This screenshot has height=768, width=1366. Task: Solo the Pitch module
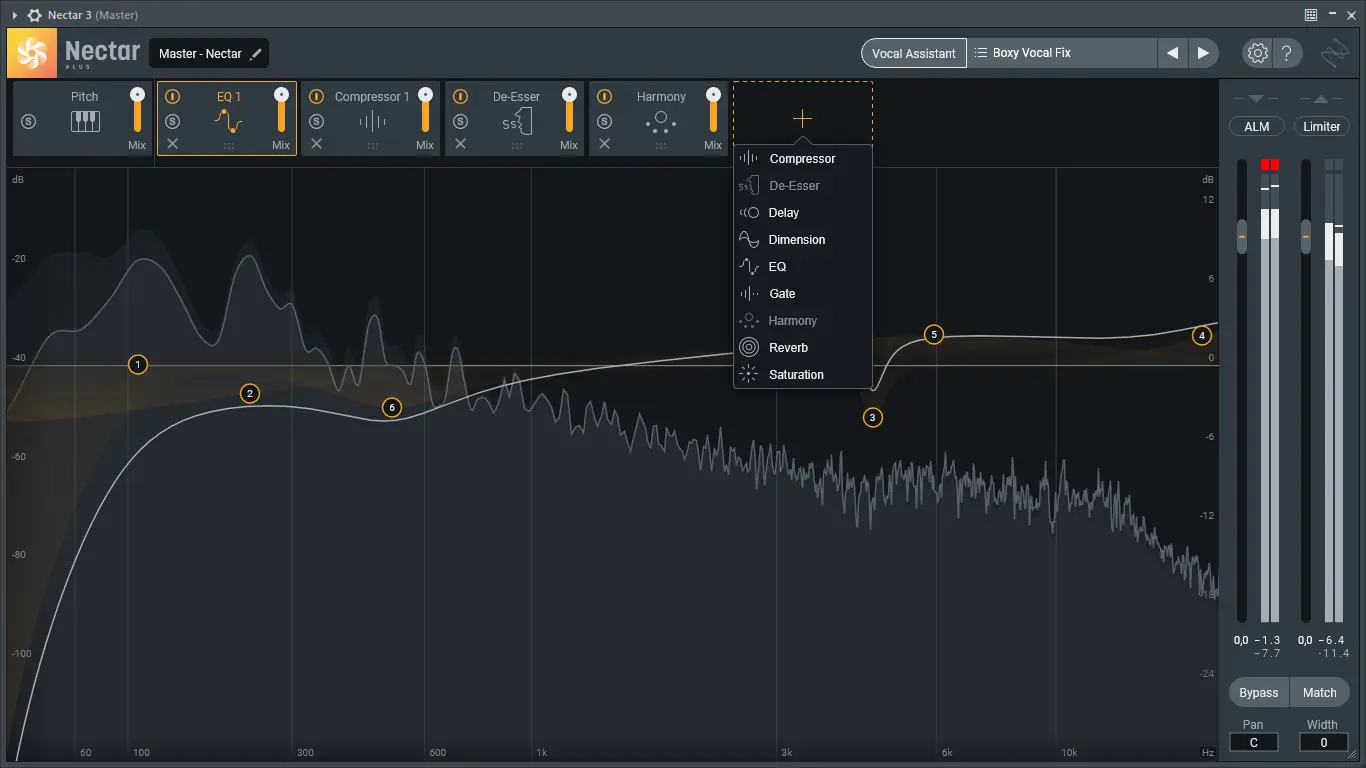coord(28,122)
